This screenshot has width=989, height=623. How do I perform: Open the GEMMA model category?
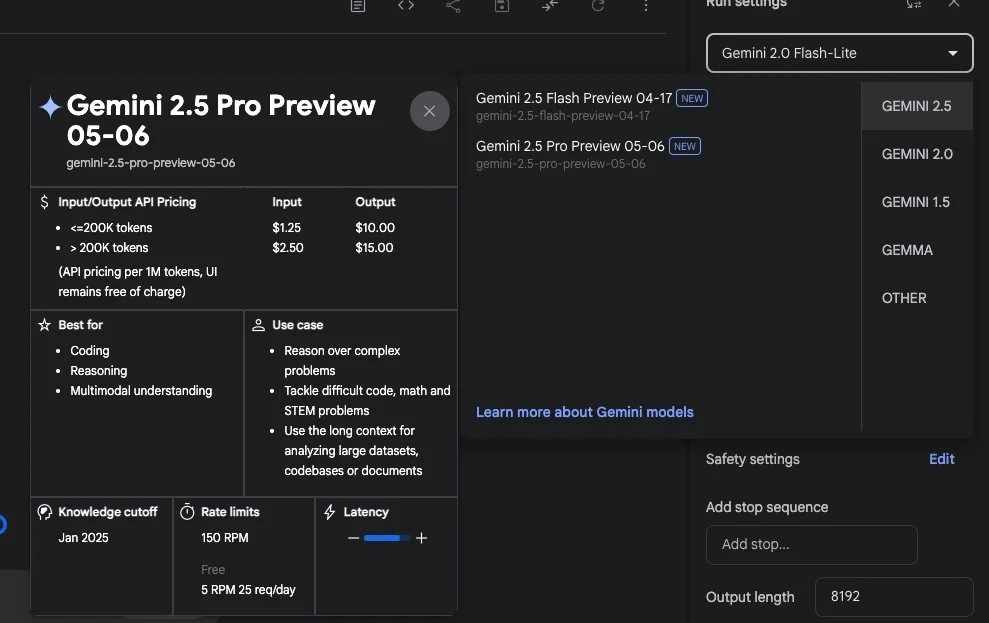coord(907,250)
